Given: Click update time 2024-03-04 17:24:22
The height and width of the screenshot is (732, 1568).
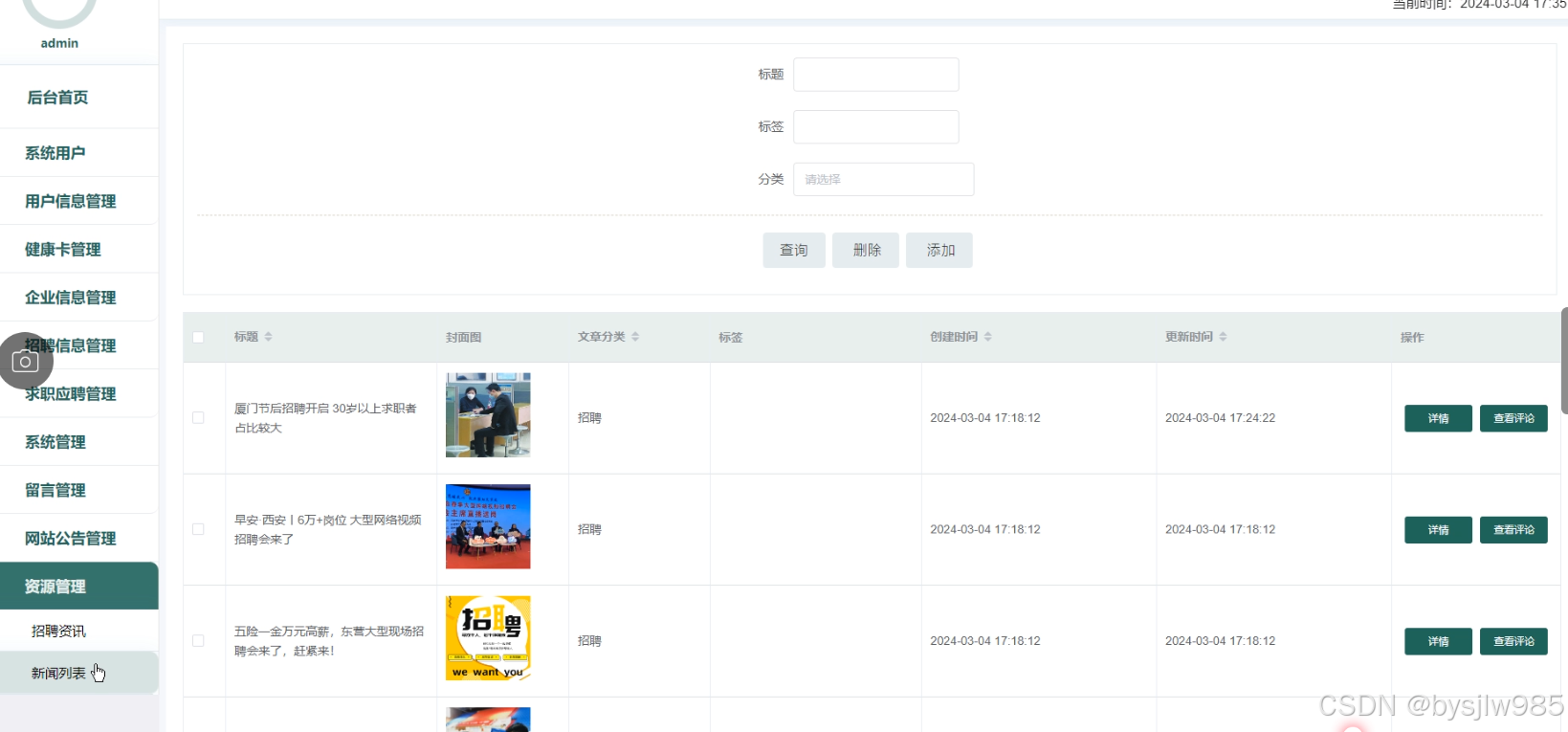Looking at the screenshot, I should click(x=1220, y=418).
